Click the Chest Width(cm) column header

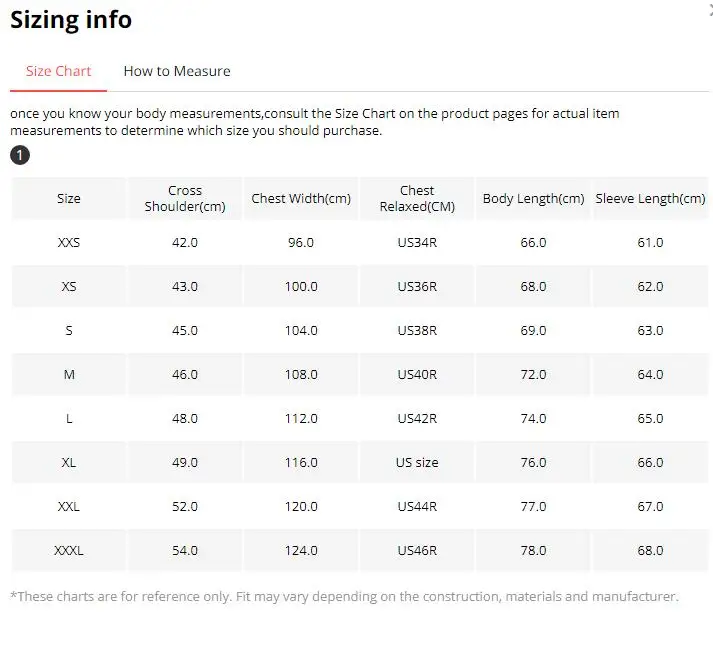(301, 198)
